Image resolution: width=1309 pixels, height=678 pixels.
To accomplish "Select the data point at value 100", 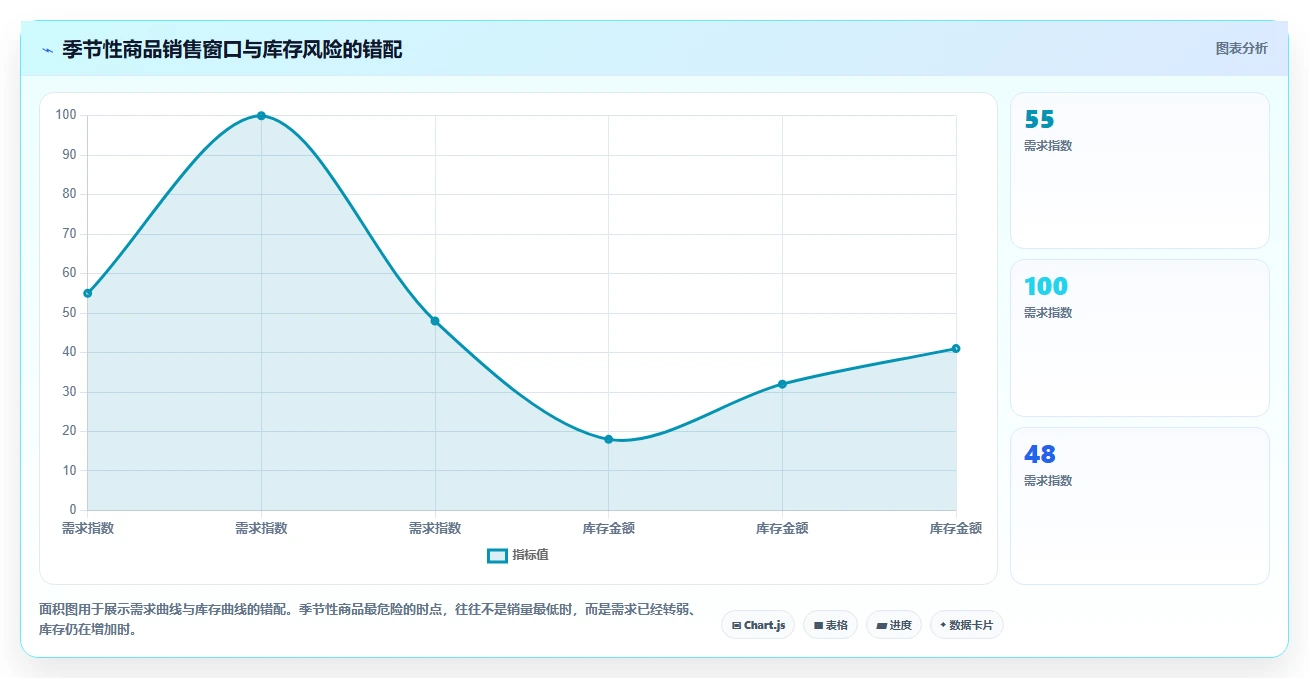I will tap(261, 116).
